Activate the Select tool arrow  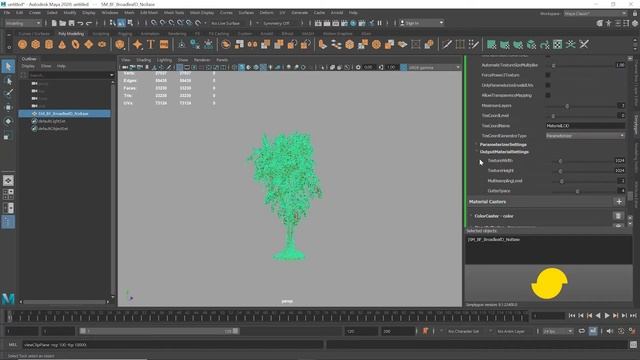pos(8,67)
